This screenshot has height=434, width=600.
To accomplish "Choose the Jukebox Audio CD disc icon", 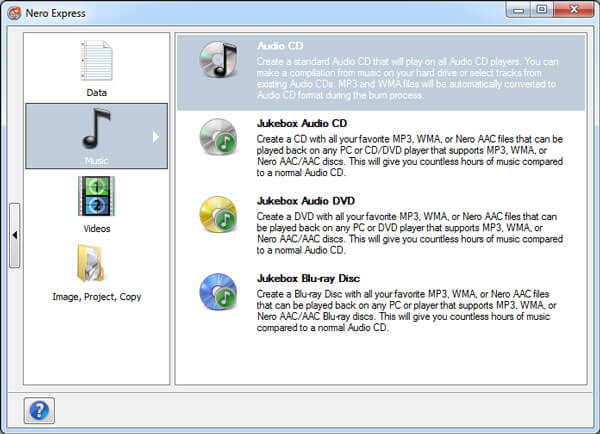I will click(217, 139).
